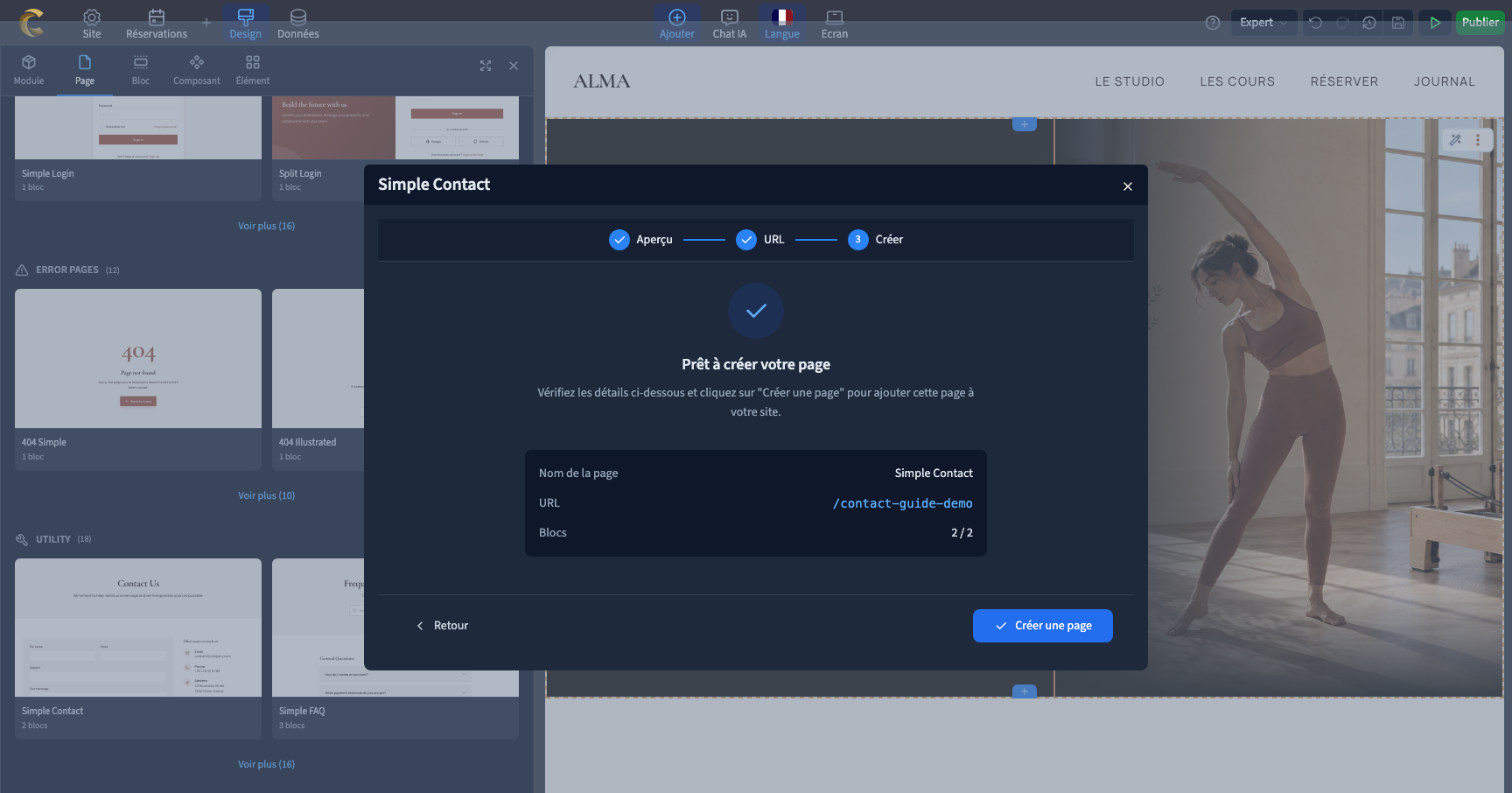Select the 404 Simple template thumbnail
The height and width of the screenshot is (793, 1512).
138,359
